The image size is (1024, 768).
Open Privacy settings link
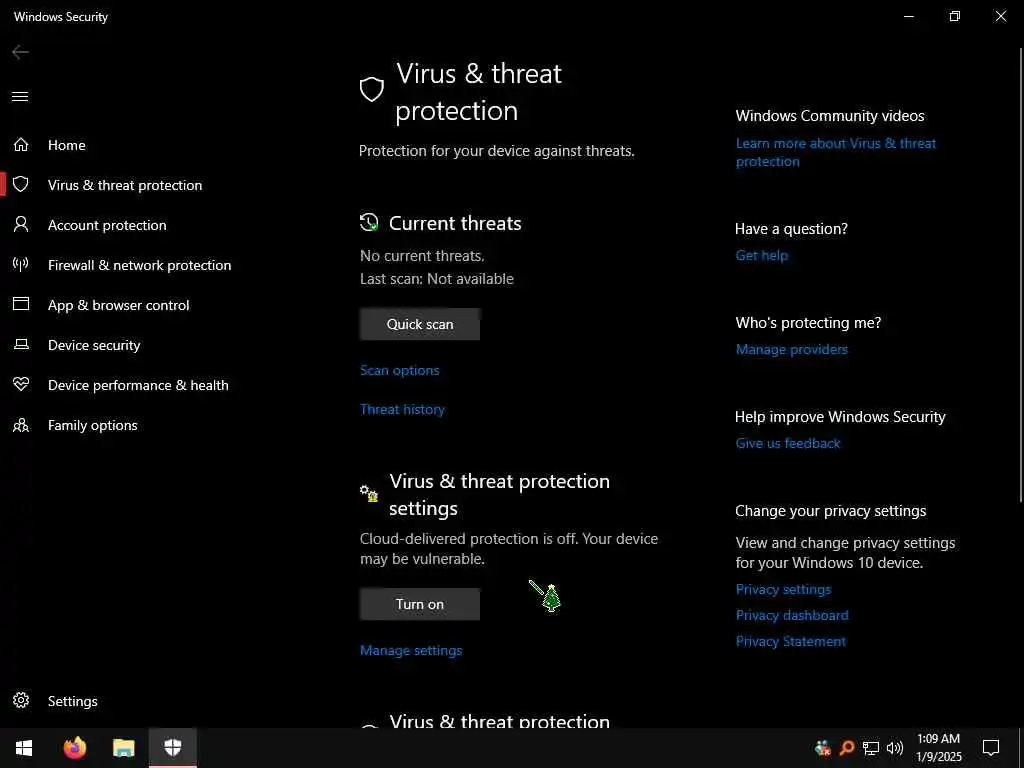(783, 589)
